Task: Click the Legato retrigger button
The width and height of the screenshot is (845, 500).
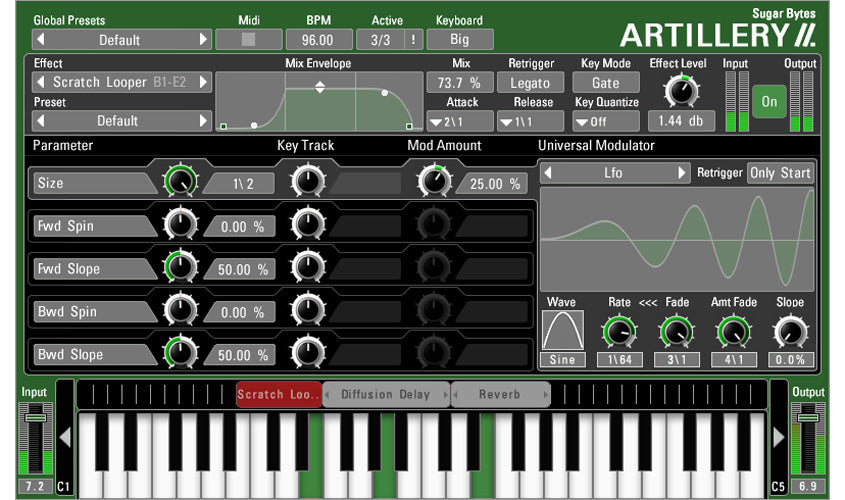Action: point(532,83)
